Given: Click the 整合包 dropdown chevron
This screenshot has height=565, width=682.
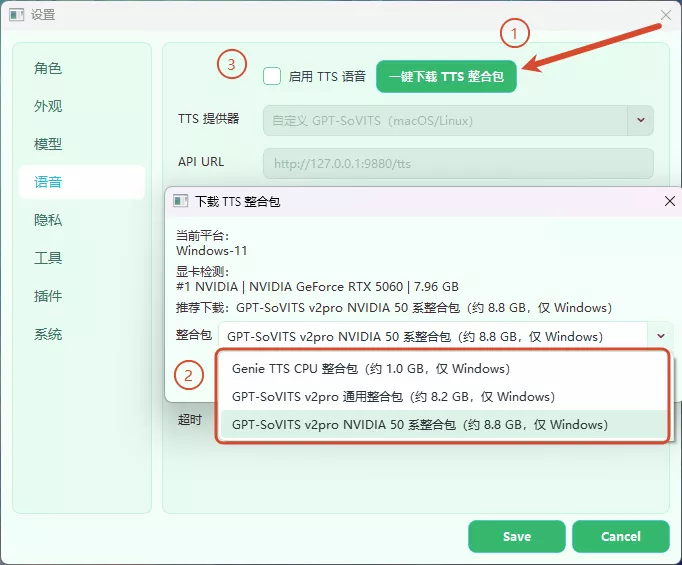Looking at the screenshot, I should (661, 336).
